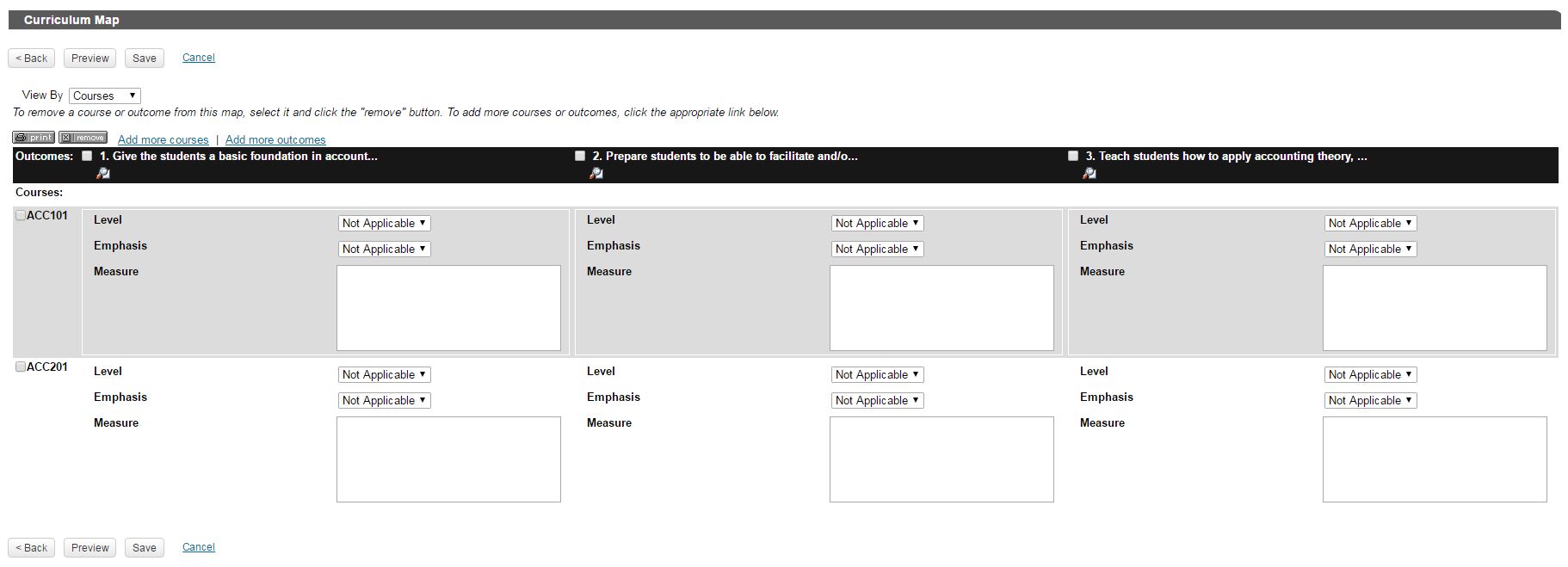Tick outcome 2 checkbox Prepare students

pyautogui.click(x=580, y=156)
